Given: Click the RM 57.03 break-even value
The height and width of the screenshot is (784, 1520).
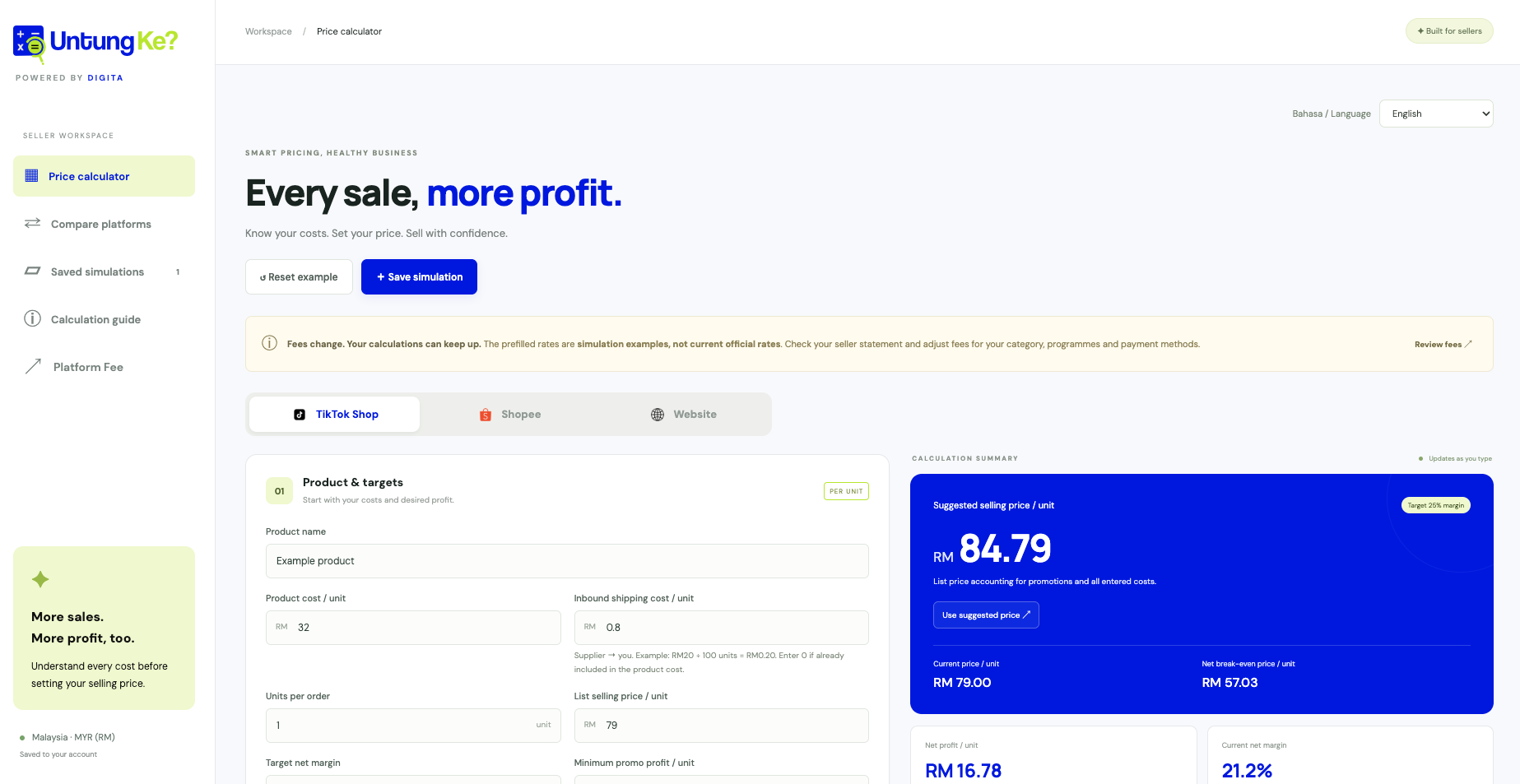Looking at the screenshot, I should click(1229, 683).
